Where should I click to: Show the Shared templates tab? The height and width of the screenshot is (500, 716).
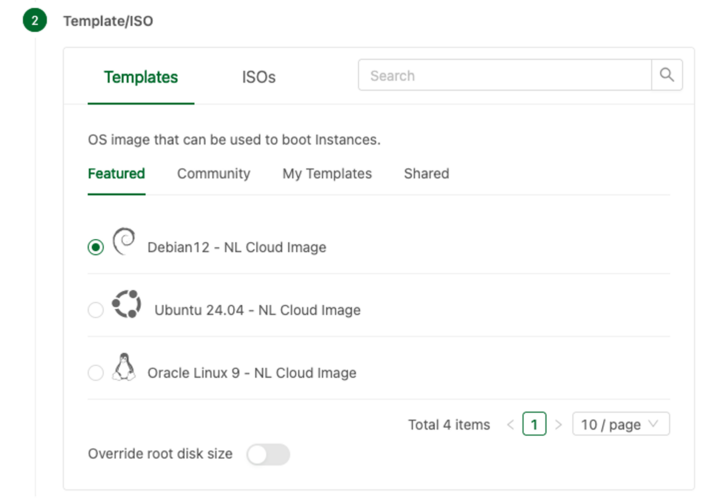coord(426,174)
